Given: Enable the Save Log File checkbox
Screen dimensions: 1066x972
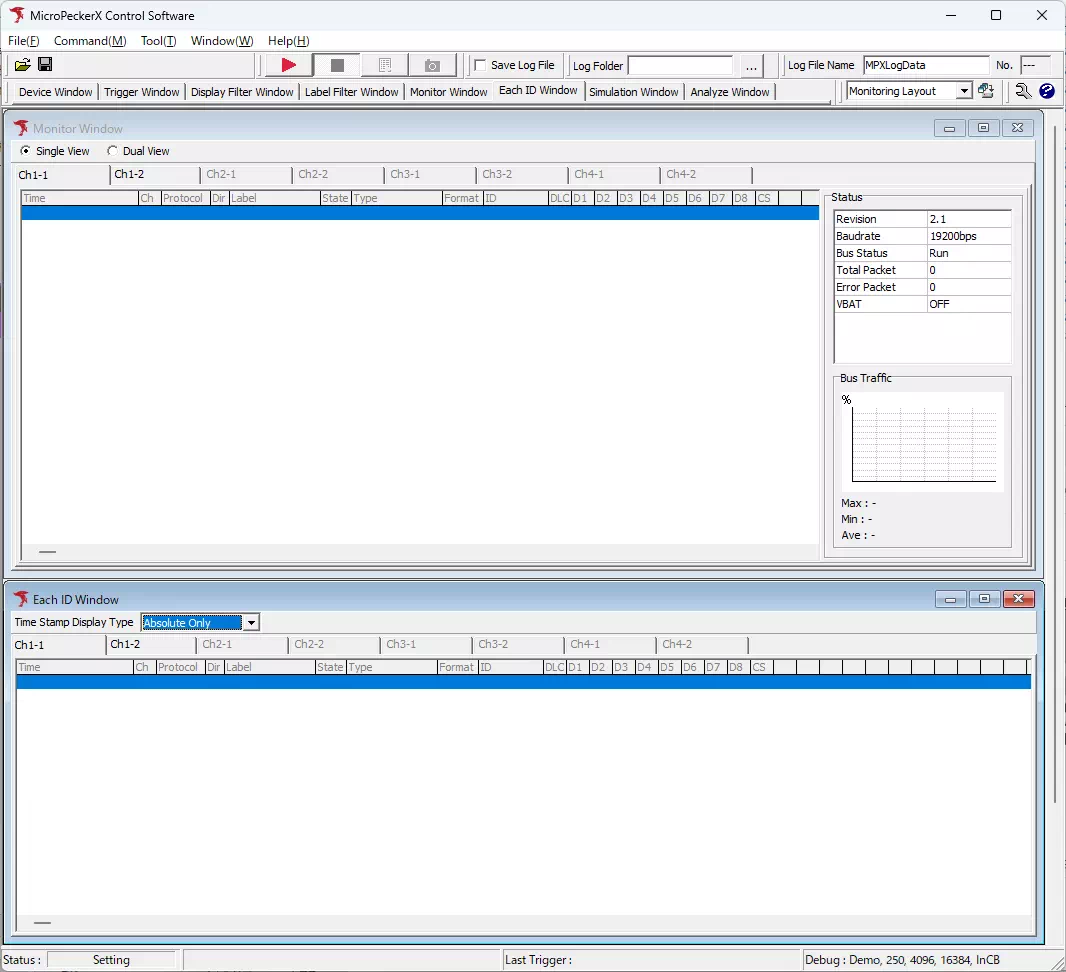Looking at the screenshot, I should (x=479, y=65).
